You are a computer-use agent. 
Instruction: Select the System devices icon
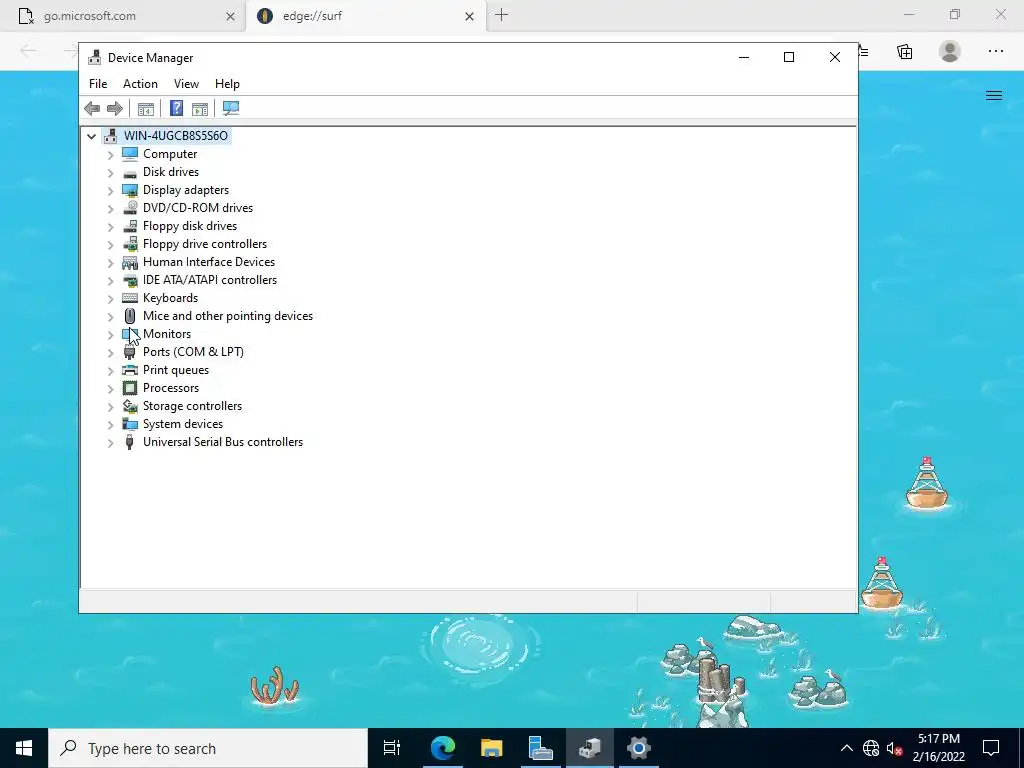(130, 424)
